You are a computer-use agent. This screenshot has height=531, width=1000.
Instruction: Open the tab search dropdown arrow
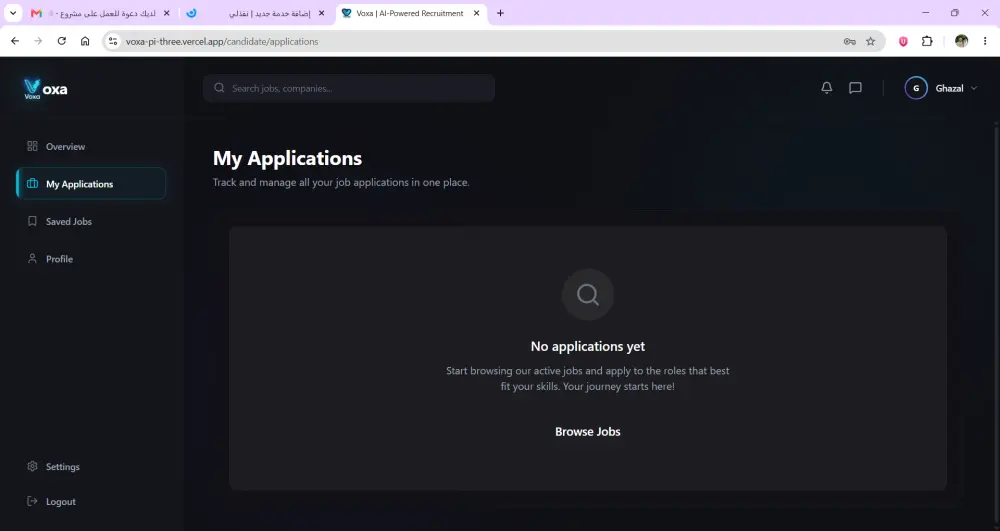[x=13, y=13]
